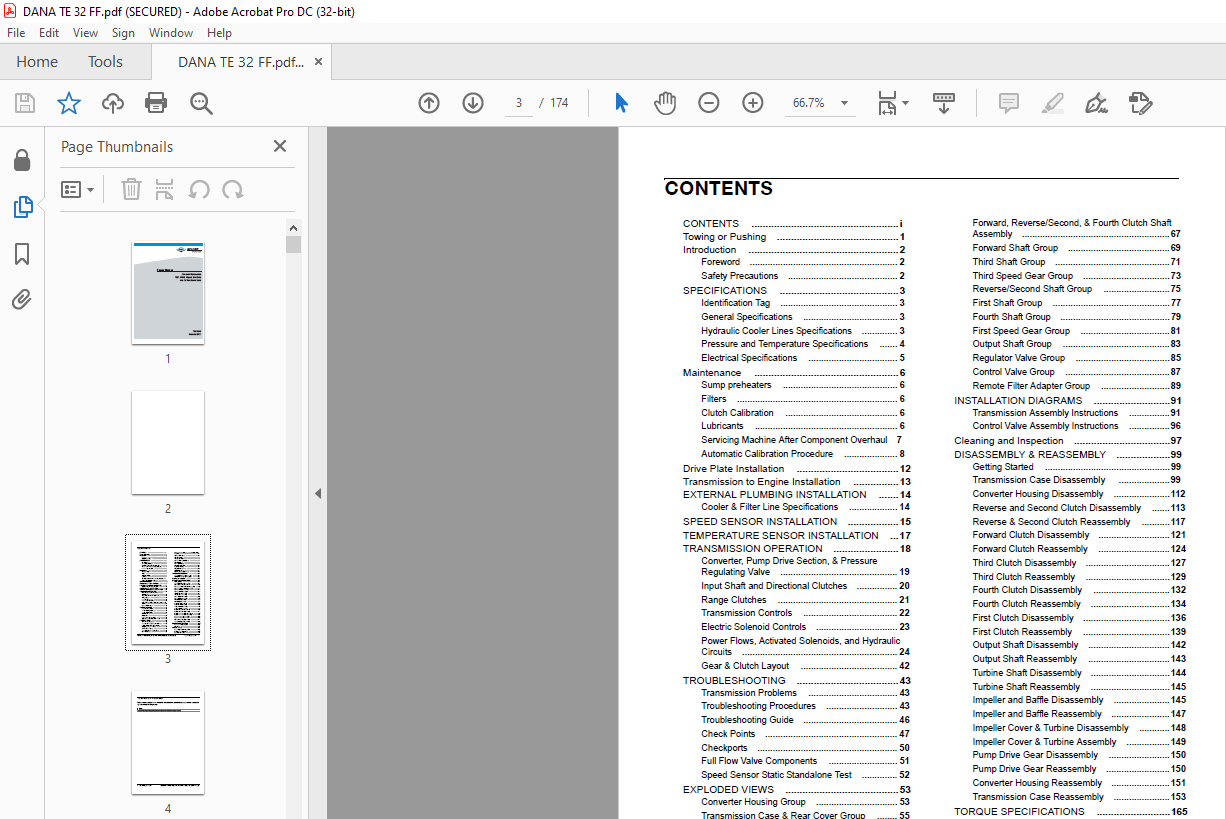Delete selected page thumbnail trash icon
Image resolution: width=1226 pixels, height=819 pixels.
(x=131, y=189)
